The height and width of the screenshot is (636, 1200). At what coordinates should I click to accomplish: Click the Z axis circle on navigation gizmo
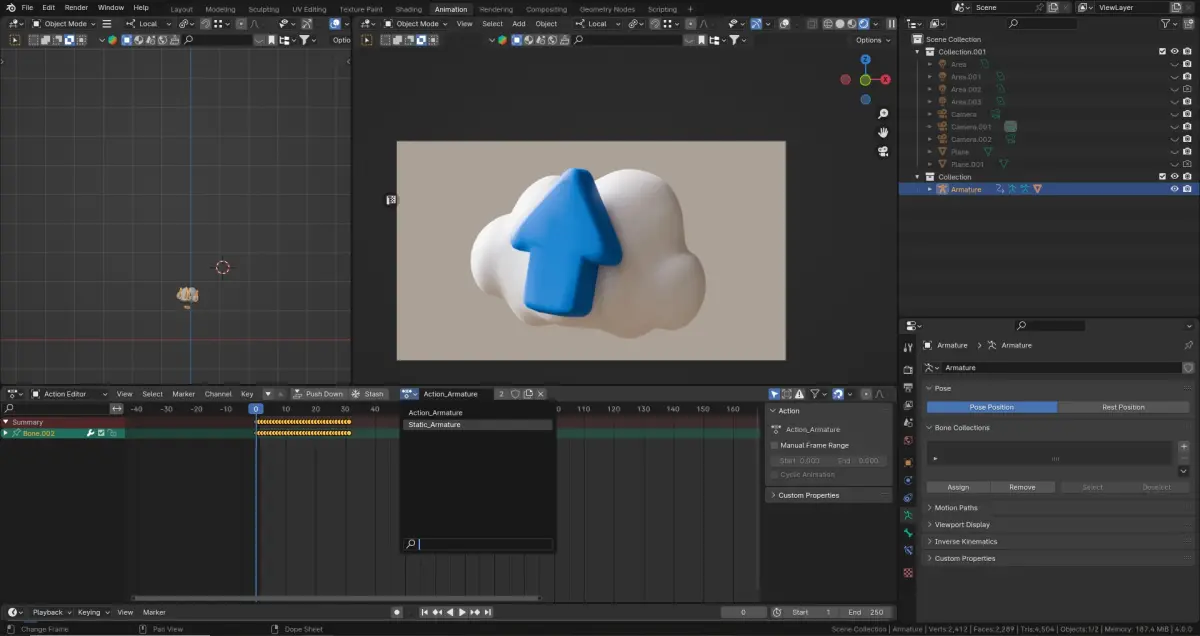[865, 61]
